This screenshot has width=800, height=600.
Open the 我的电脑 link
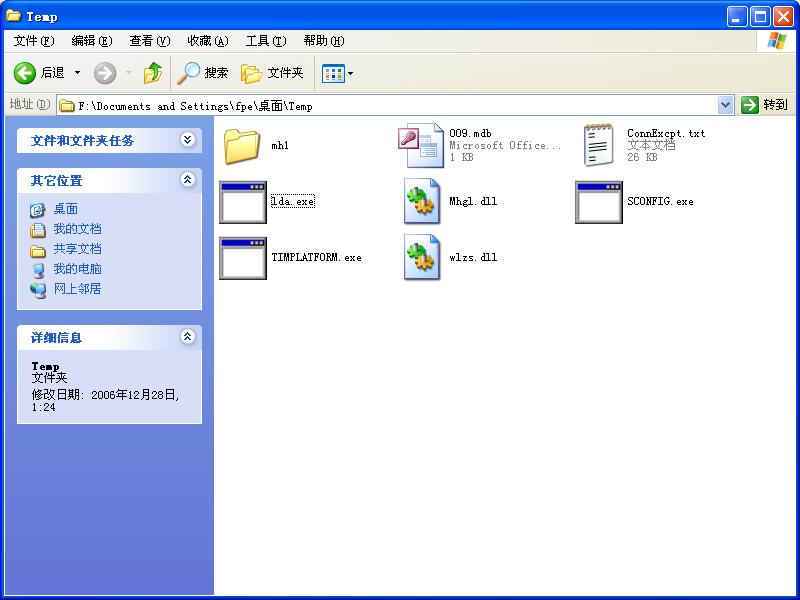click(x=78, y=268)
